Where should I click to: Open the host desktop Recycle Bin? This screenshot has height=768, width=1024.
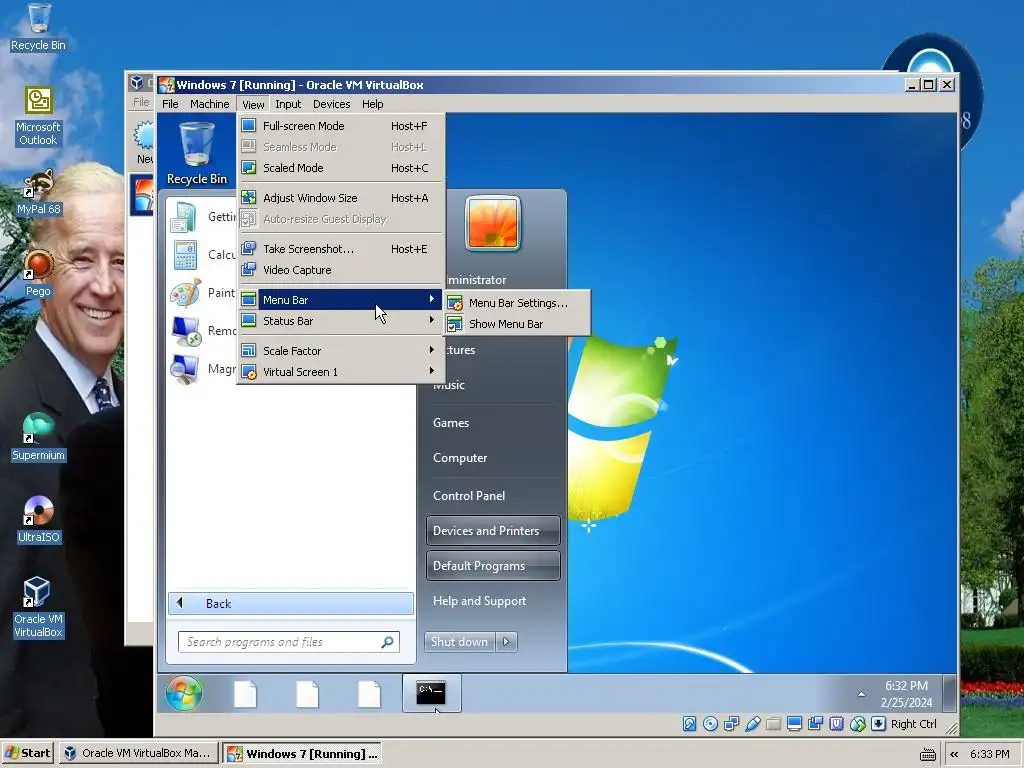pos(38,27)
